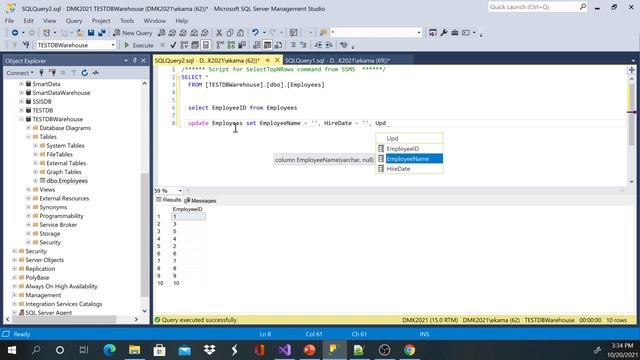Image resolution: width=640 pixels, height=360 pixels.
Task: Click the Refresh icon in Object Explorer
Action: [x=84, y=73]
